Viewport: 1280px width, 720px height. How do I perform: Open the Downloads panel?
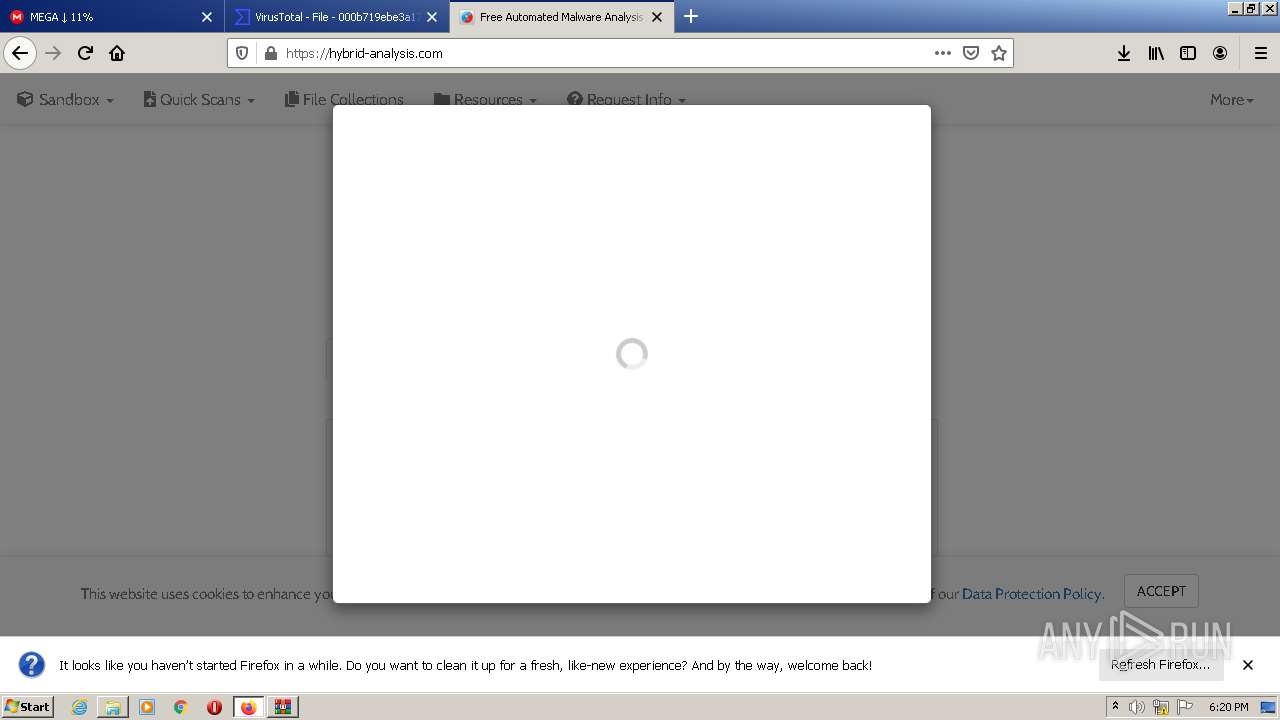[x=1124, y=53]
